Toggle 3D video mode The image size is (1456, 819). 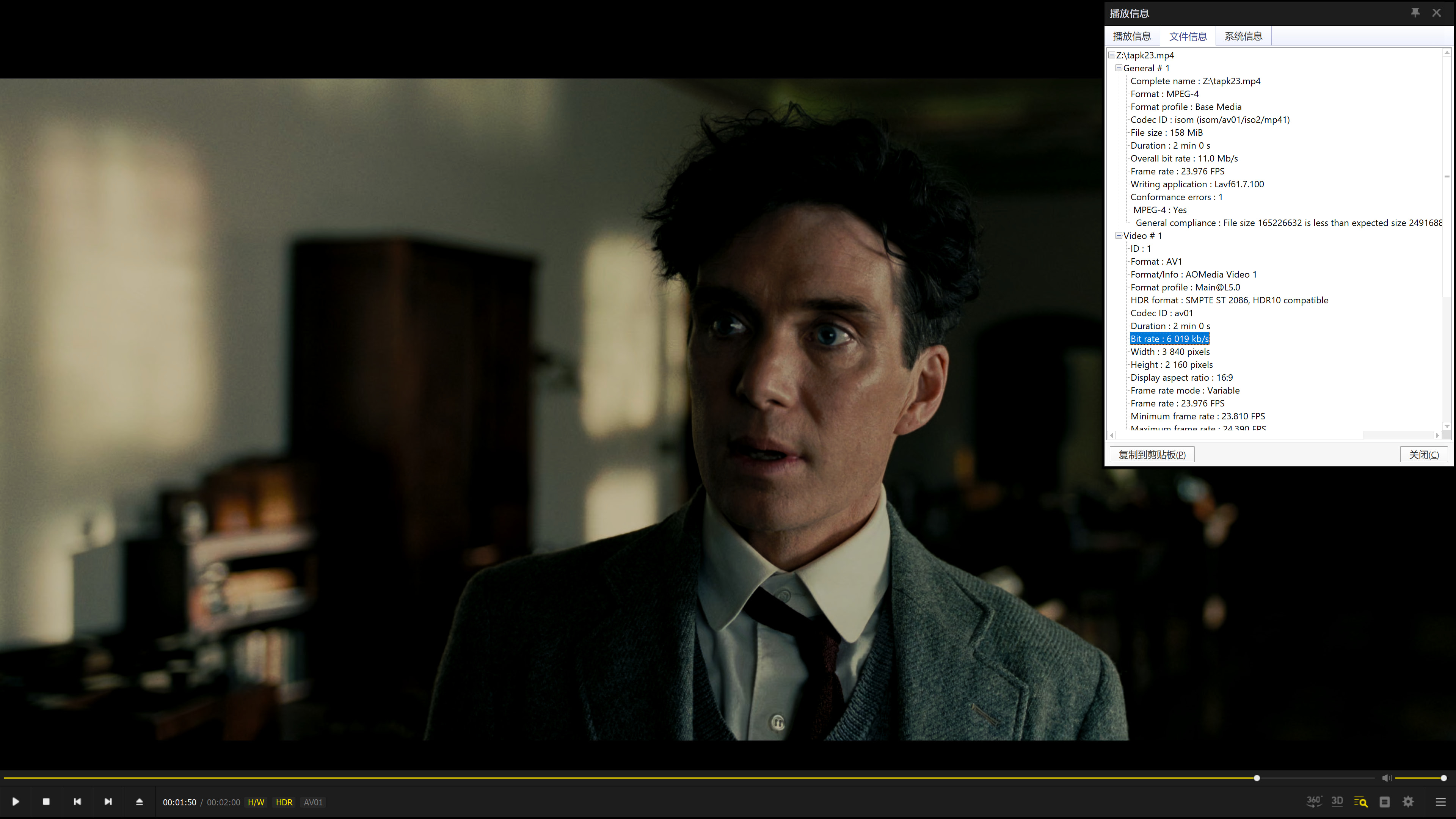tap(1337, 802)
